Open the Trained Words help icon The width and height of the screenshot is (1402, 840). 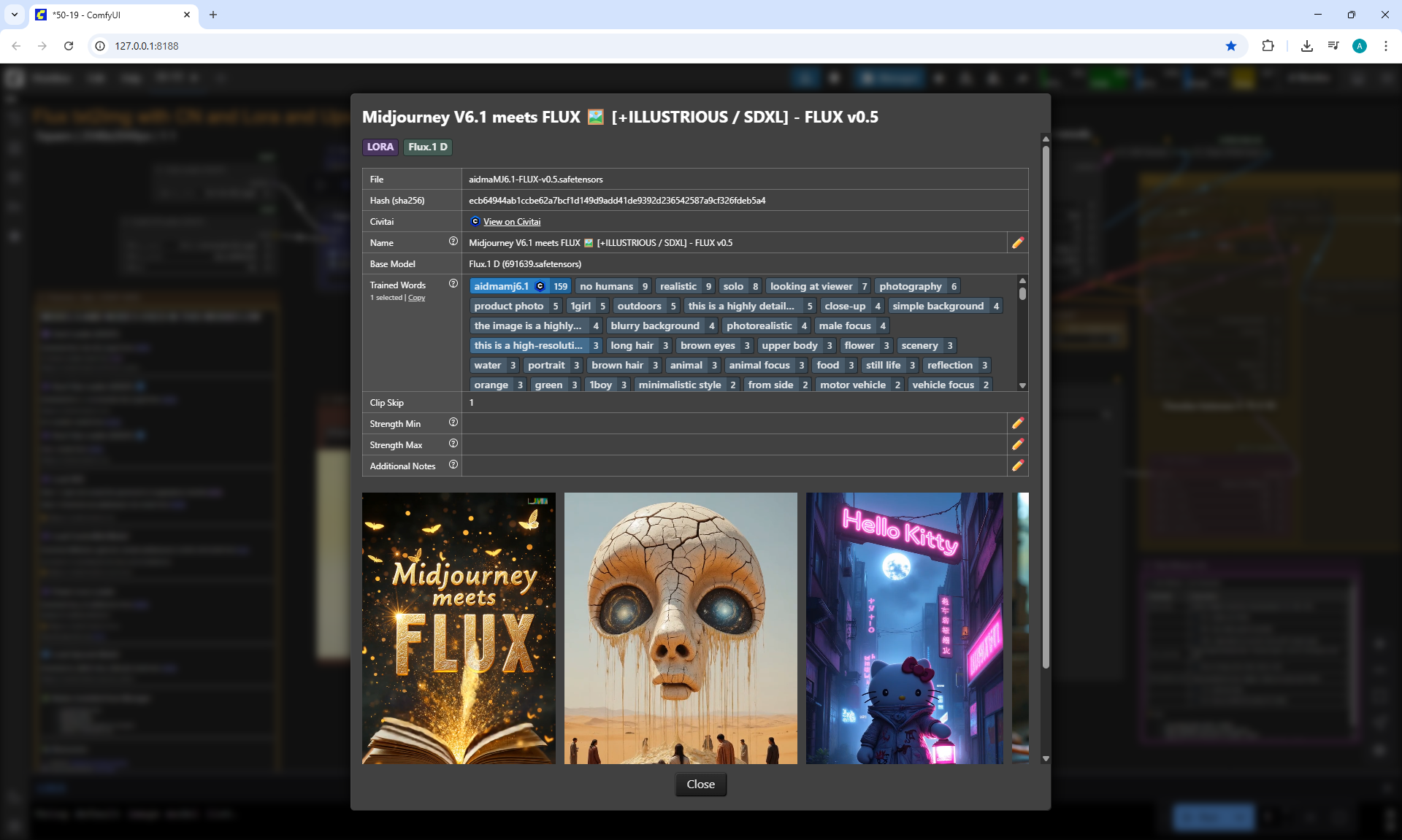coord(453,284)
